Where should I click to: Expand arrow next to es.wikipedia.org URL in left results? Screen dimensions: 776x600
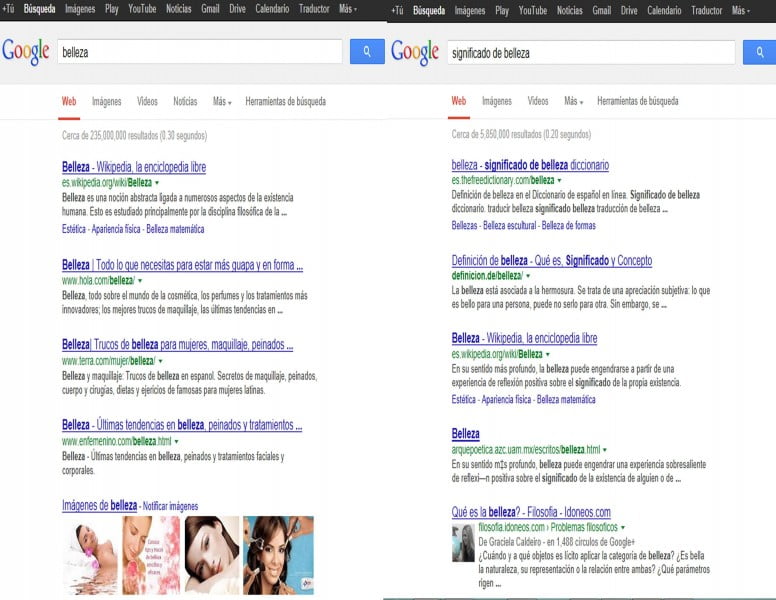tap(157, 183)
